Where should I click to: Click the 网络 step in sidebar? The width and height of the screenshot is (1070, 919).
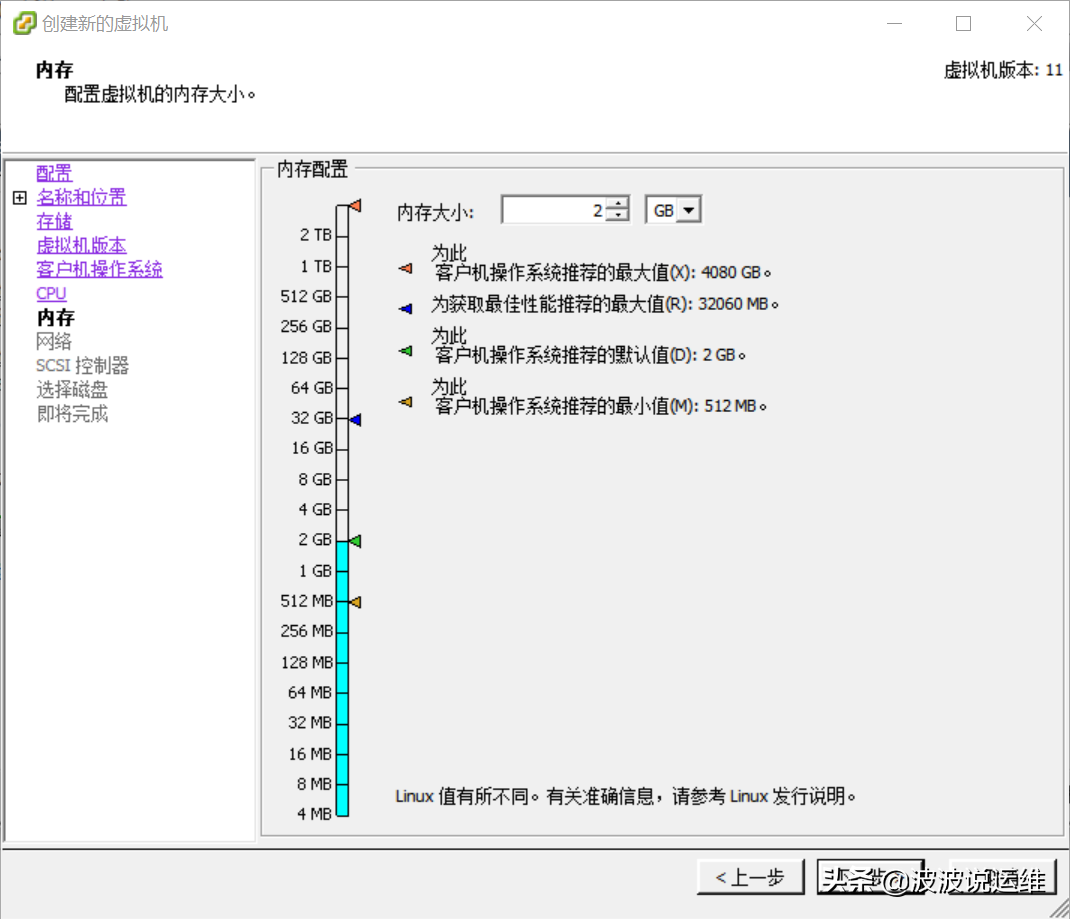pyautogui.click(x=54, y=341)
